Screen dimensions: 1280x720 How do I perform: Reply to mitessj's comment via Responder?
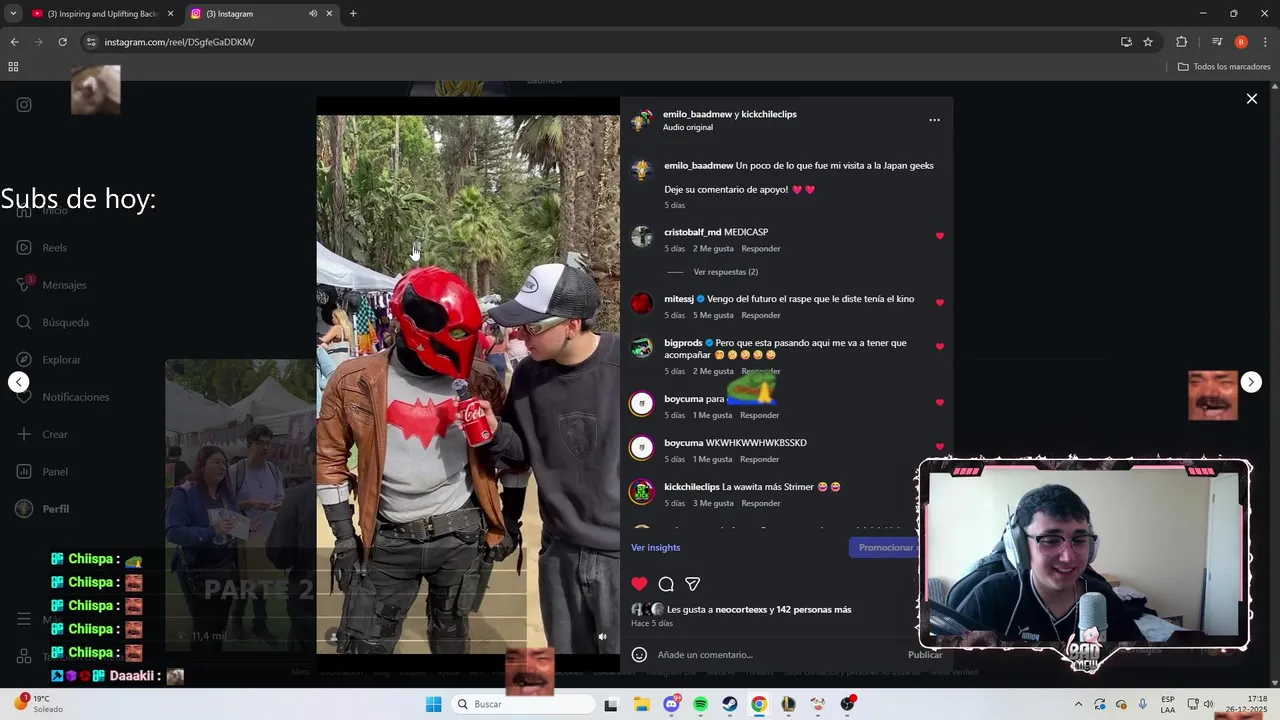761,315
